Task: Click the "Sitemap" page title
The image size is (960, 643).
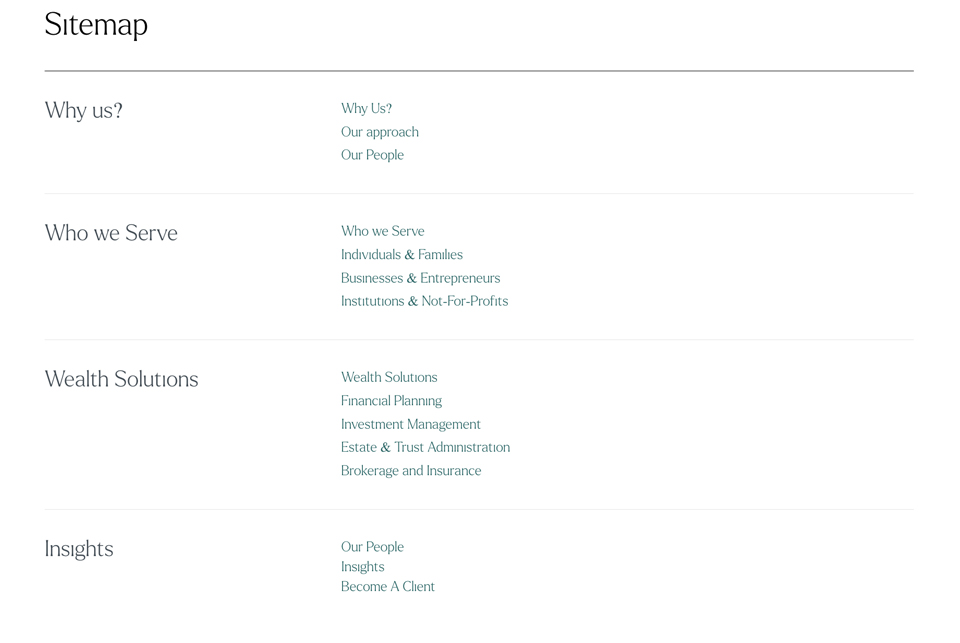Action: pyautogui.click(x=96, y=24)
